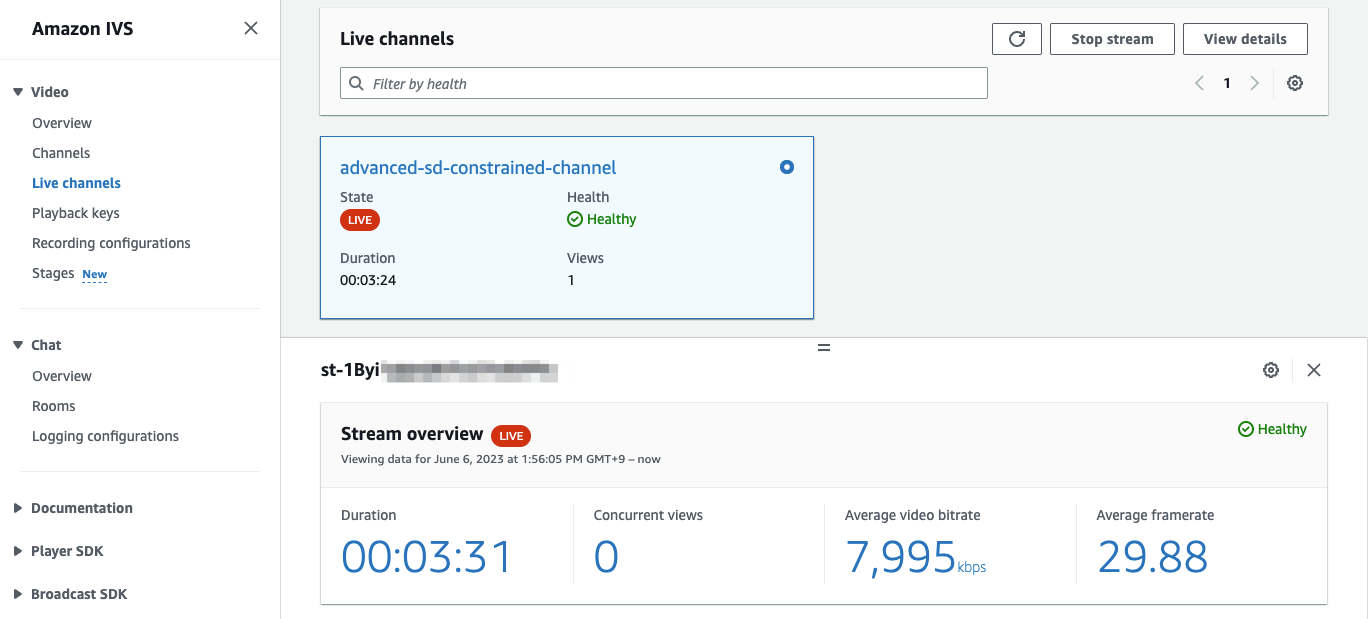The width and height of the screenshot is (1368, 619).
Task: Select the advanced-sd-constrained-channel radio button
Action: [x=787, y=167]
